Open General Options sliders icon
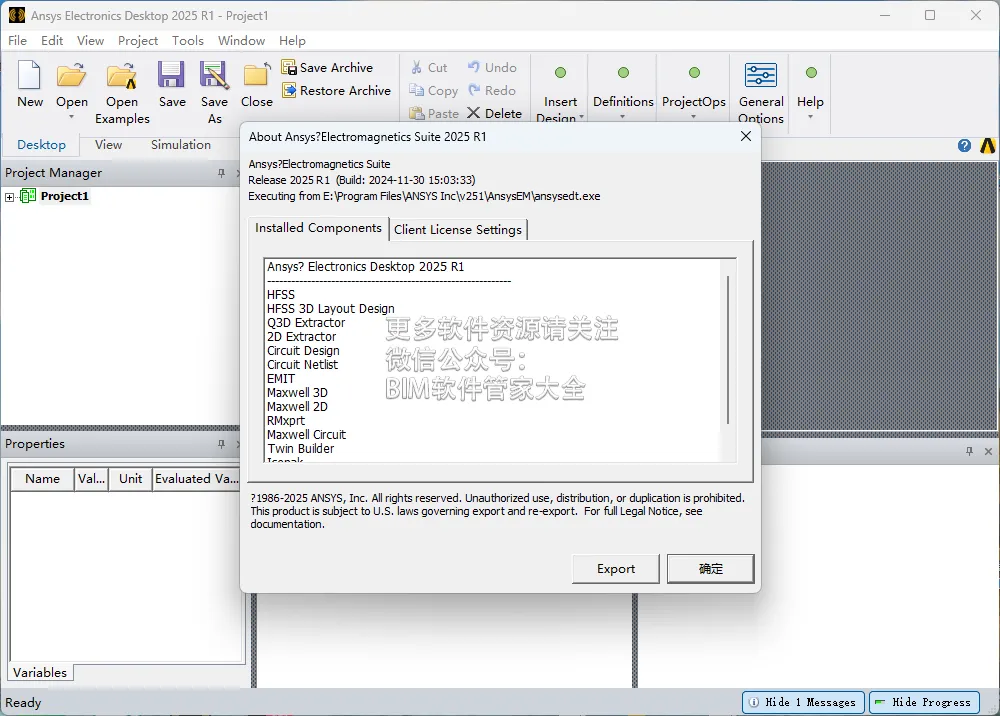 (761, 75)
